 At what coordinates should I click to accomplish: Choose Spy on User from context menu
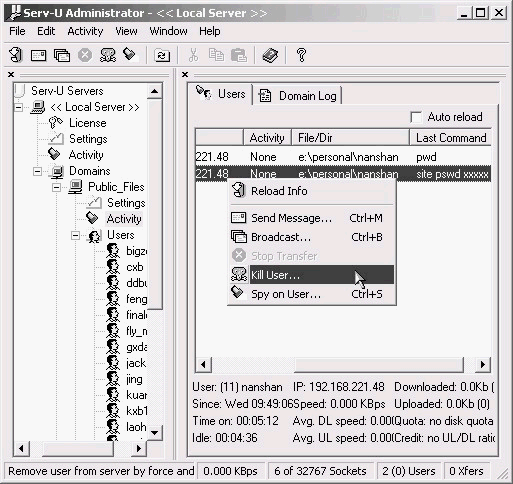(312, 294)
